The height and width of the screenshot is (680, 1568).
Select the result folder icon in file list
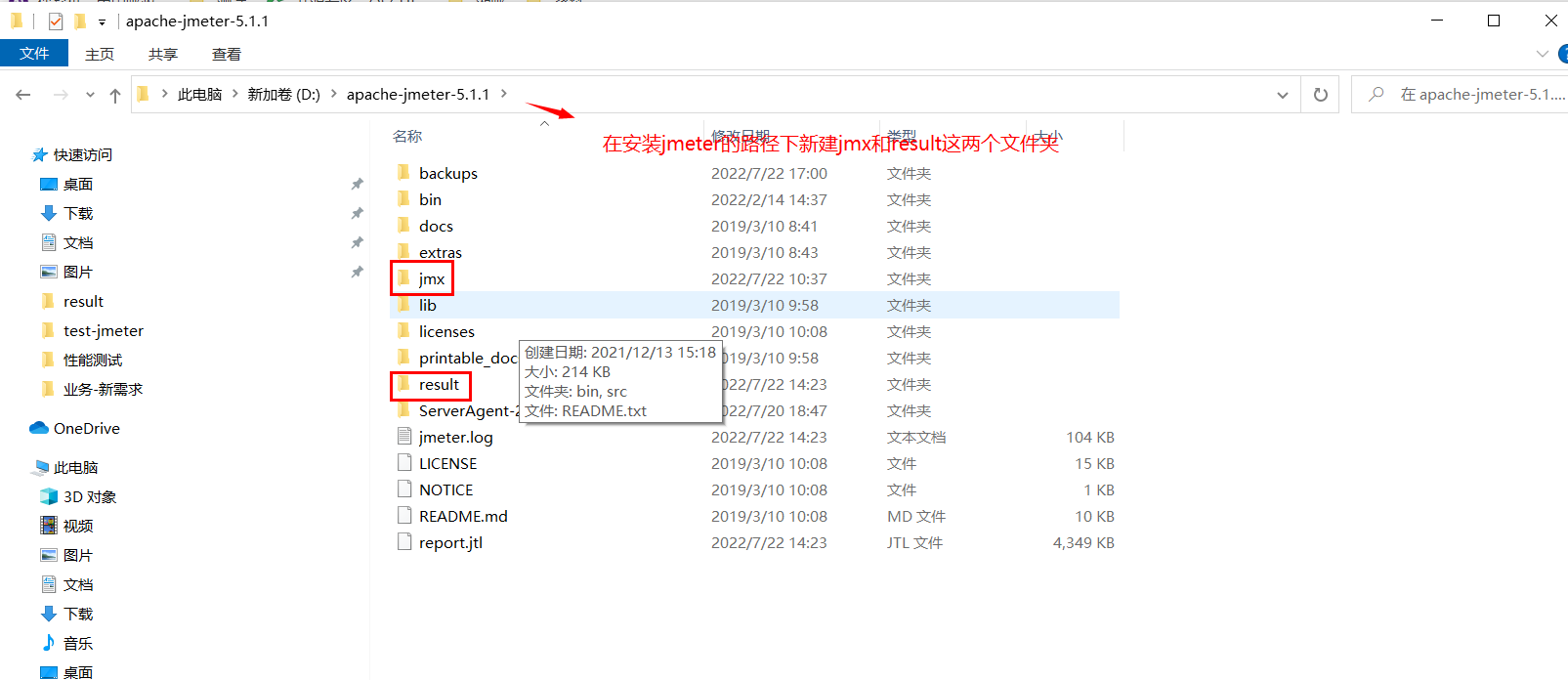click(403, 384)
